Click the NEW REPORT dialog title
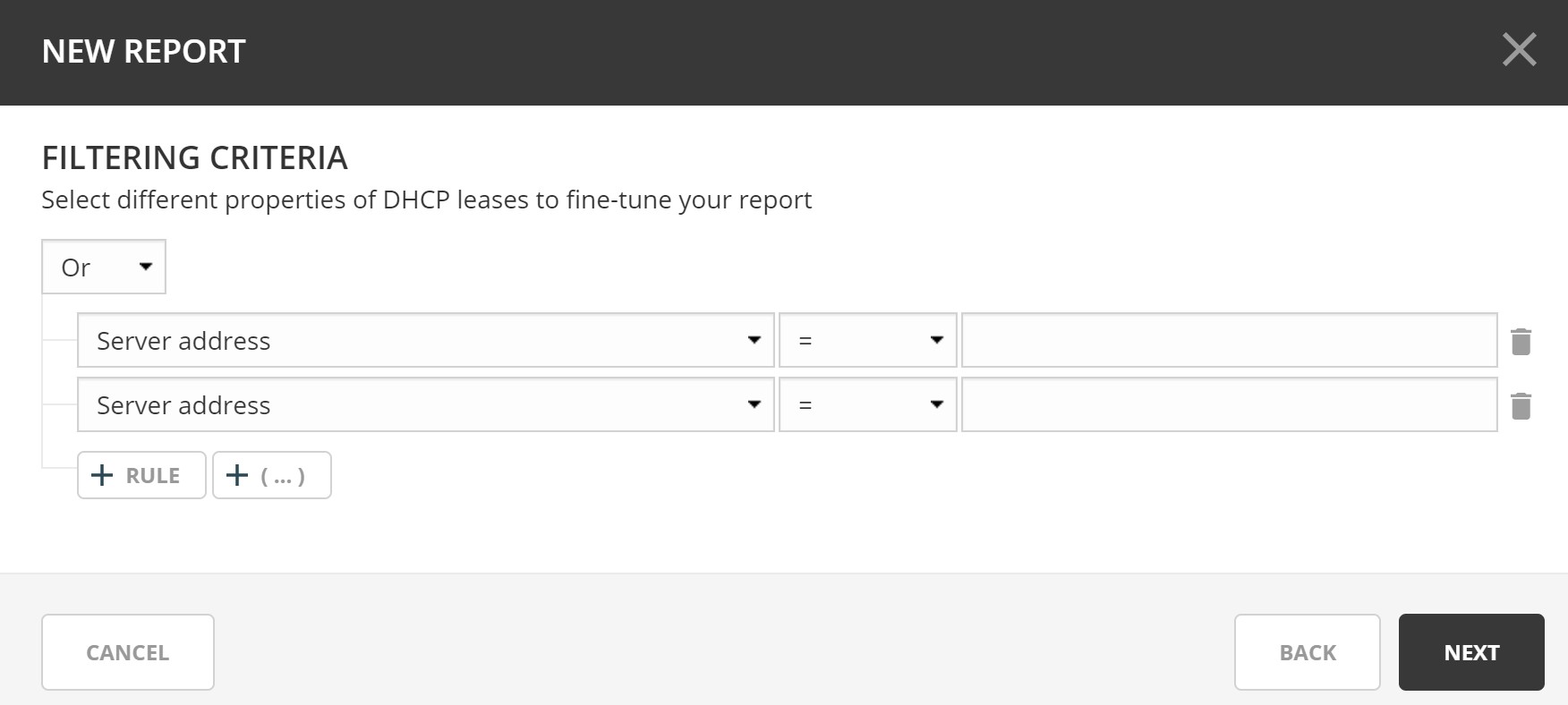 coord(143,52)
